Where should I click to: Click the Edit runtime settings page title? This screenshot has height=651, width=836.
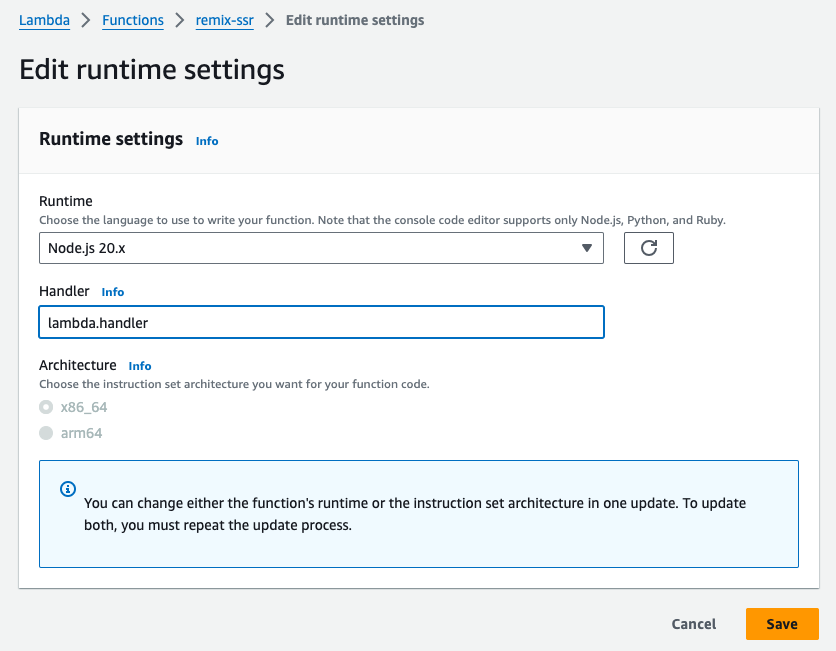coord(151,70)
